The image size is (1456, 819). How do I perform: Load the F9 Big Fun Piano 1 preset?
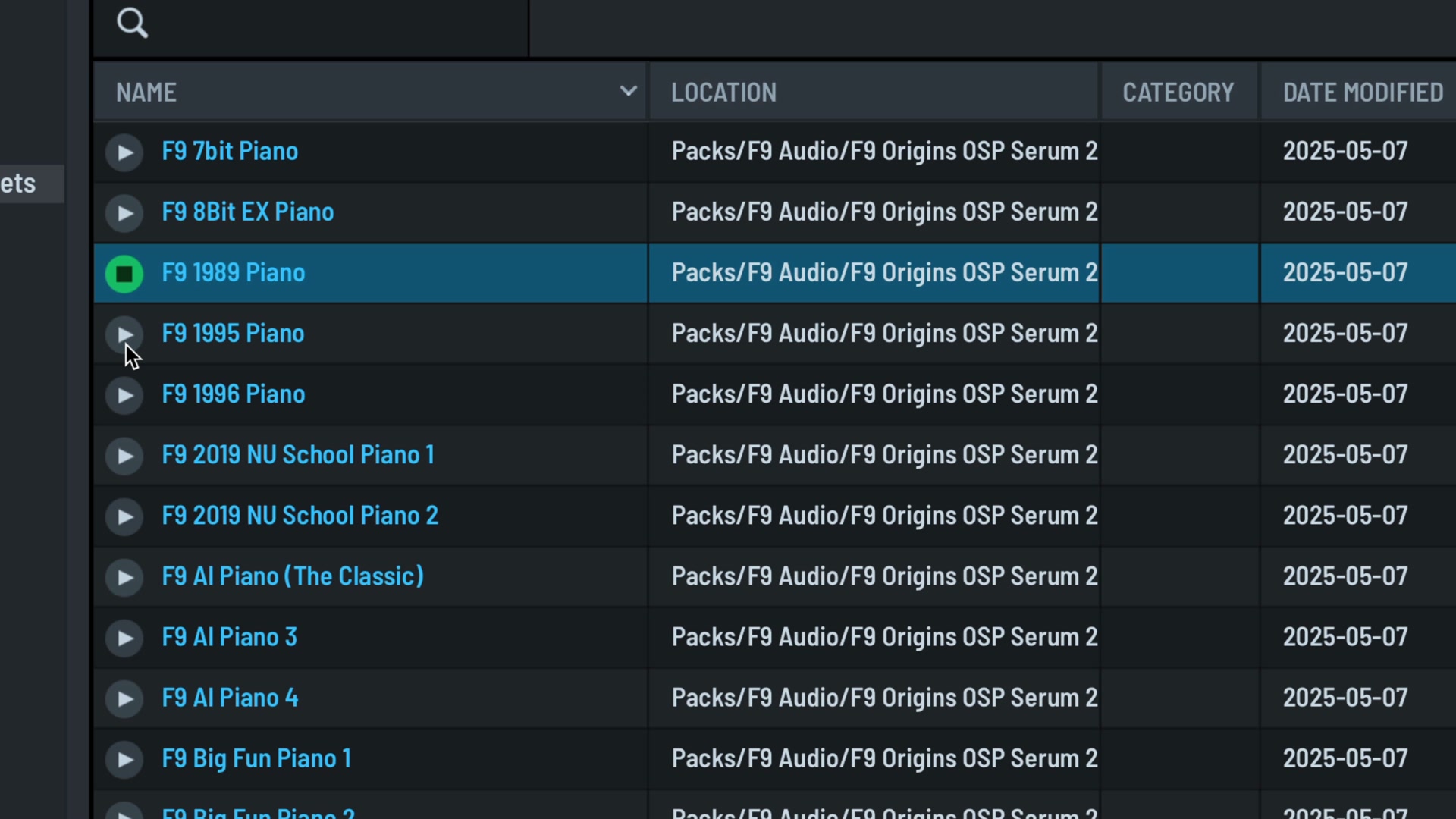pyautogui.click(x=256, y=758)
